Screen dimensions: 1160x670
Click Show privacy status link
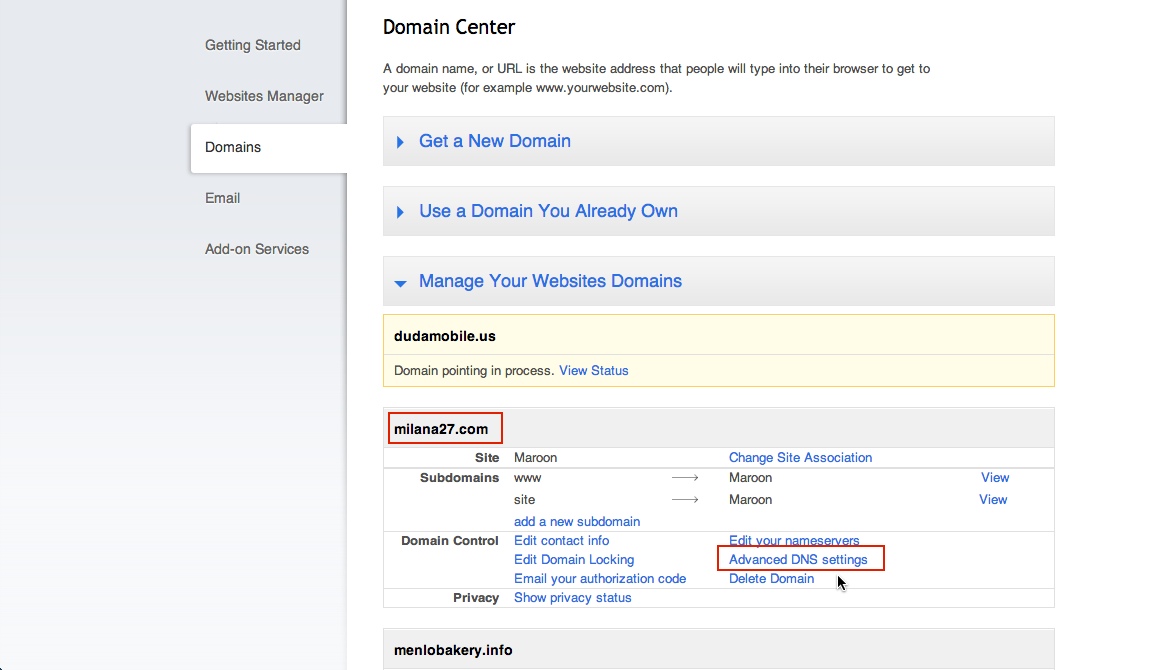[573, 598]
